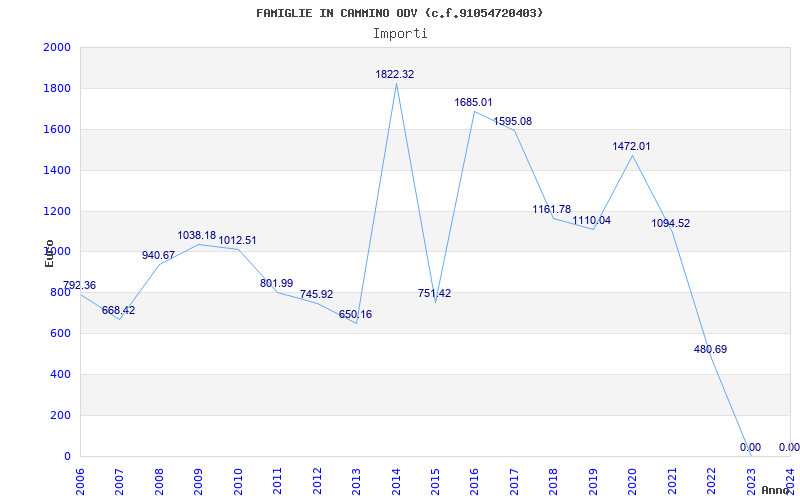Viewport: 800px width, 500px height.
Task: Click the Importi subtitle
Action: point(400,34)
